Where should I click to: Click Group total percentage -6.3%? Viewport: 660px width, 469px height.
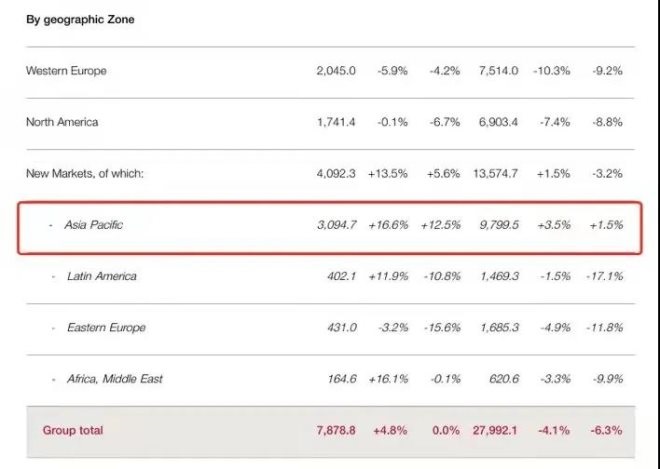(606, 430)
